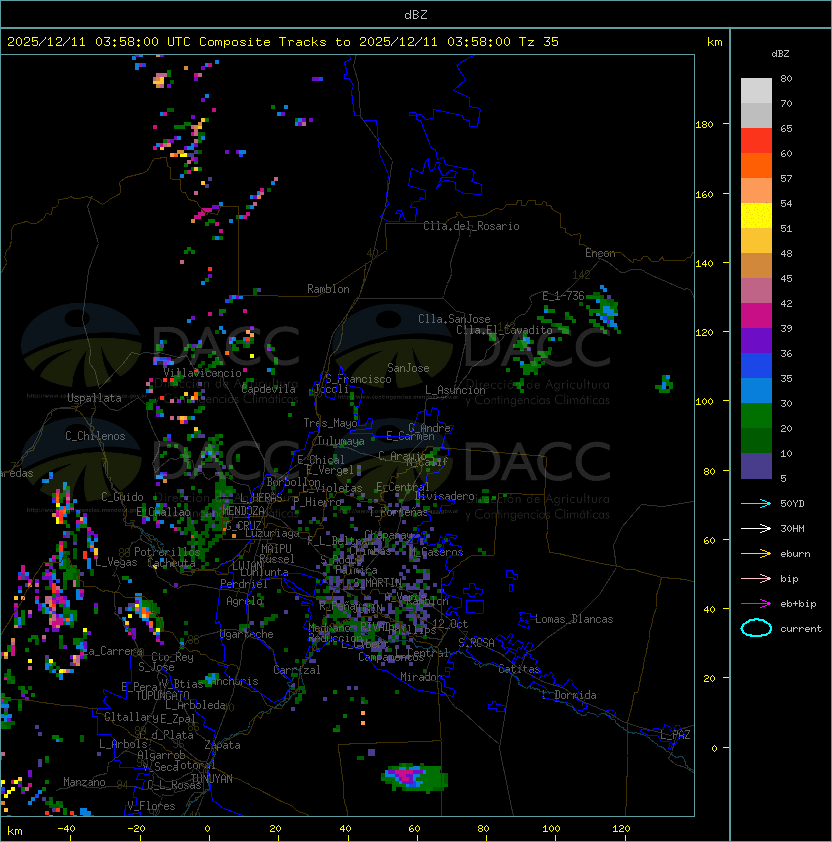Click the timestamp header '2025/12/11 03:58:00 UTC'
This screenshot has width=832, height=842.
click(99, 42)
